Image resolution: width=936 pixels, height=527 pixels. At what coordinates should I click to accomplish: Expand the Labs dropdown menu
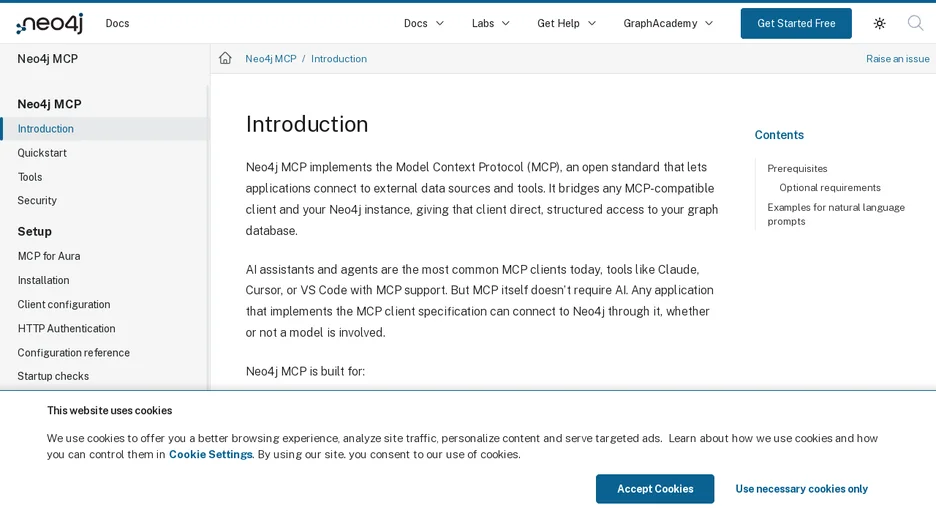pyautogui.click(x=491, y=23)
